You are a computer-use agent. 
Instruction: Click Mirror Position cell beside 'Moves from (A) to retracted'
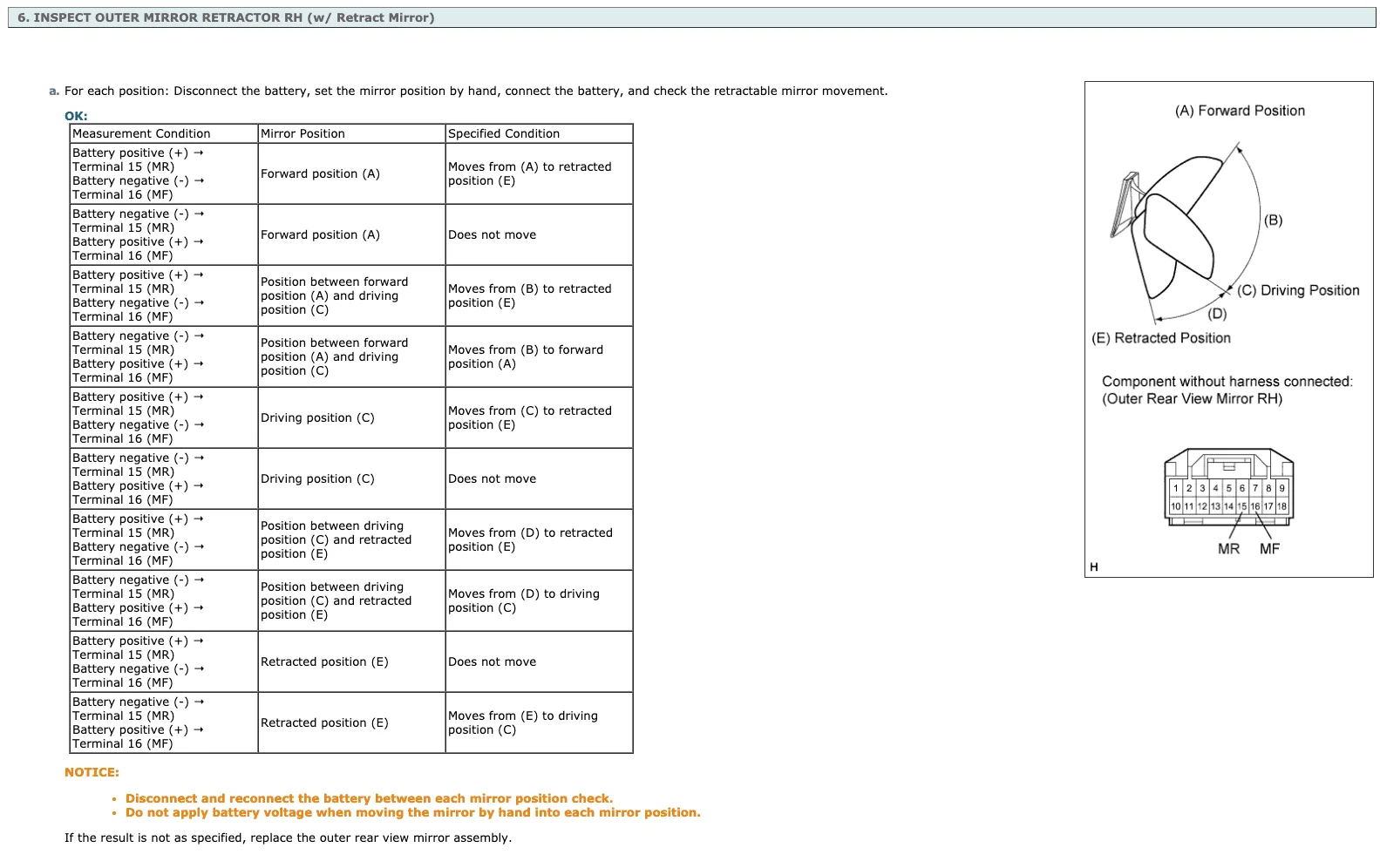pyautogui.click(x=351, y=173)
